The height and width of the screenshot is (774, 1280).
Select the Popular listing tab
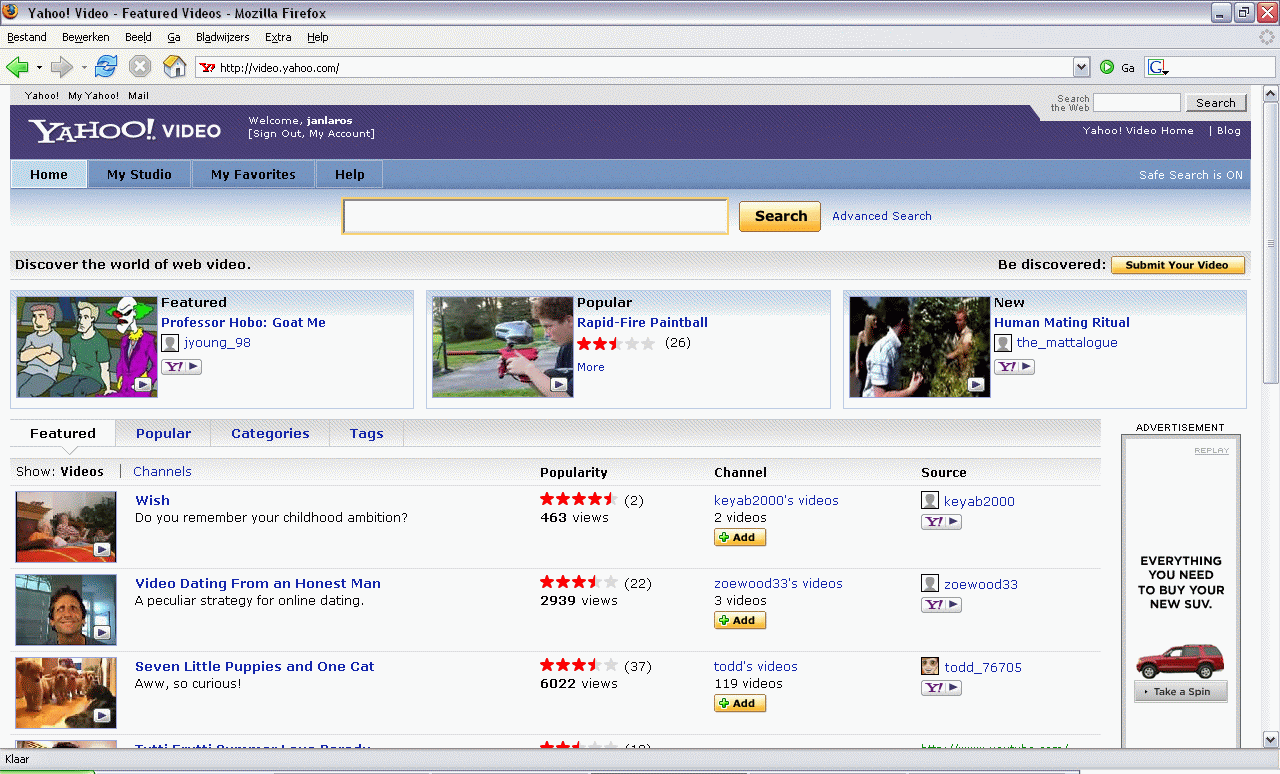click(x=164, y=433)
